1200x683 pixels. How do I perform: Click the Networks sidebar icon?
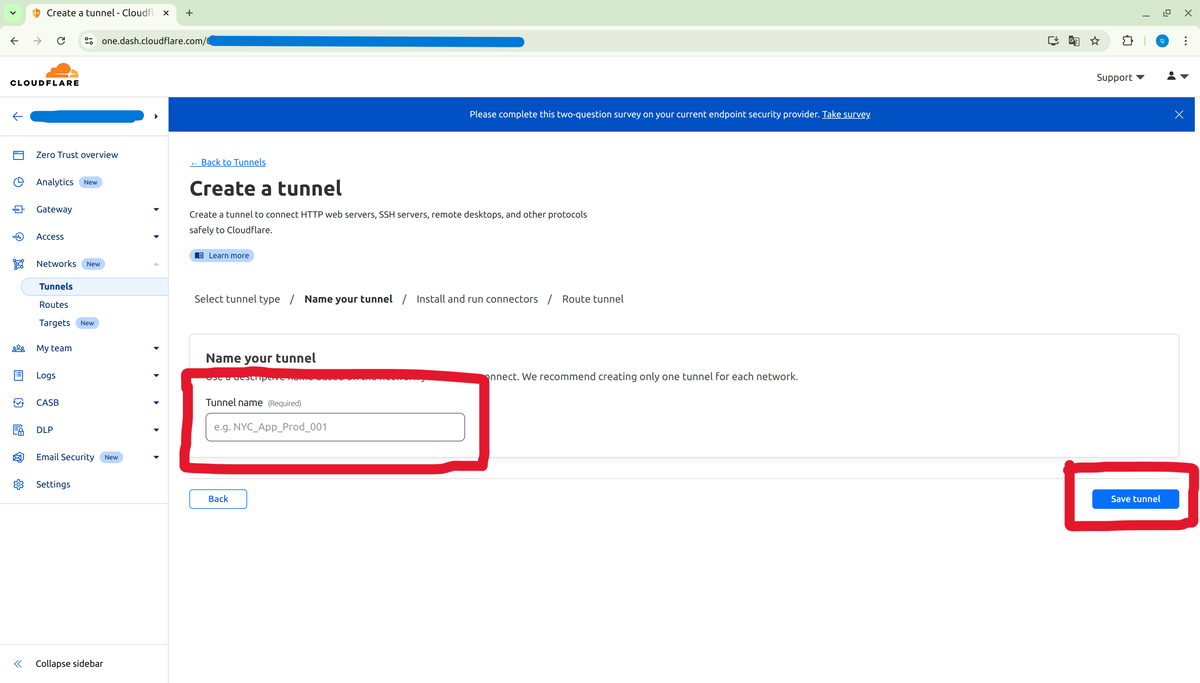(x=18, y=264)
